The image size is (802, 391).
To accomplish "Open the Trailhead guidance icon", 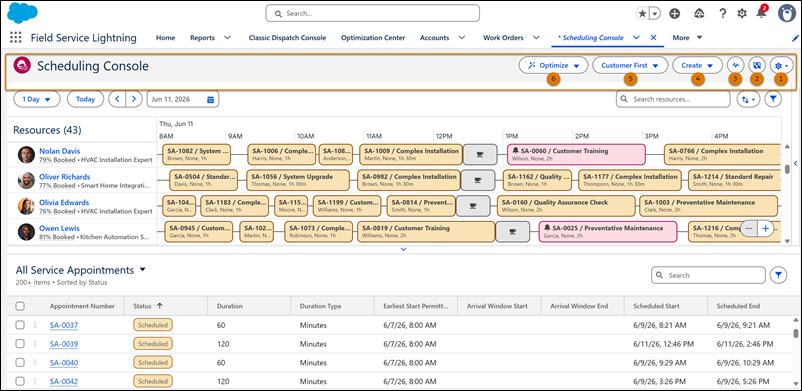I will click(700, 14).
